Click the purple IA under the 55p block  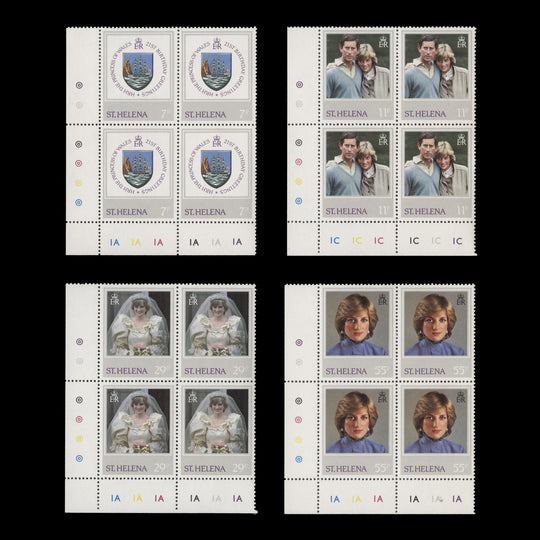pyautogui.click(x=457, y=499)
